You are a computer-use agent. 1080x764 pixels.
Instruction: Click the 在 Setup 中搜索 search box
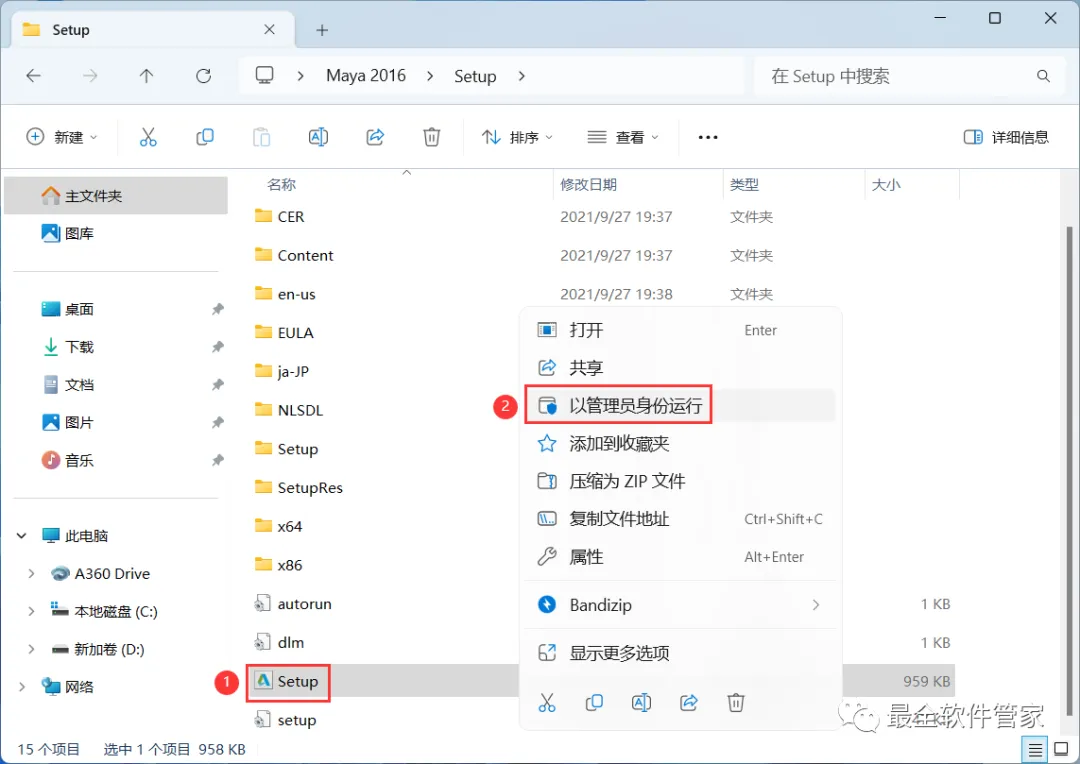tap(909, 76)
